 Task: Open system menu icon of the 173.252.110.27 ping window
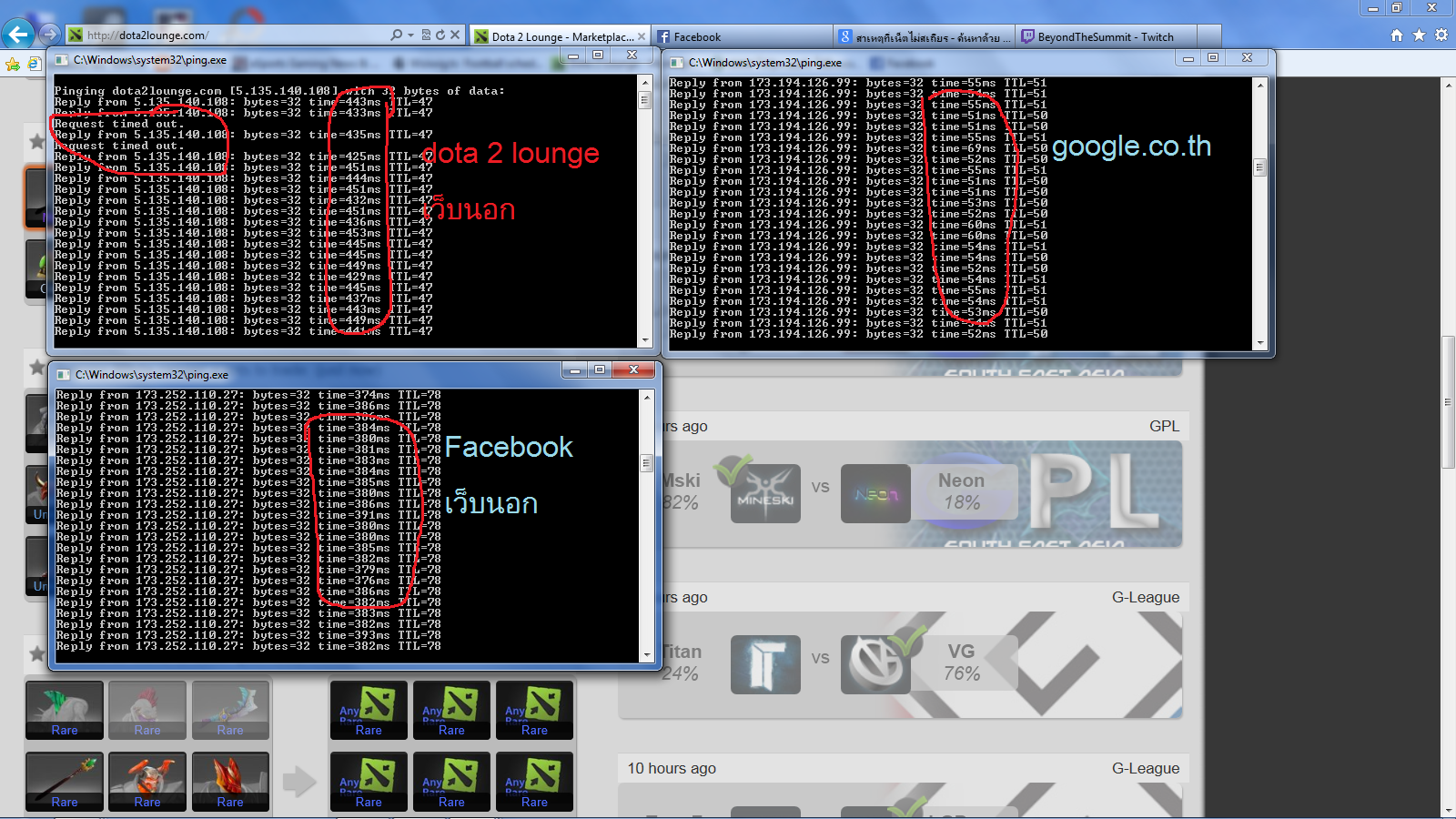pyautogui.click(x=64, y=374)
